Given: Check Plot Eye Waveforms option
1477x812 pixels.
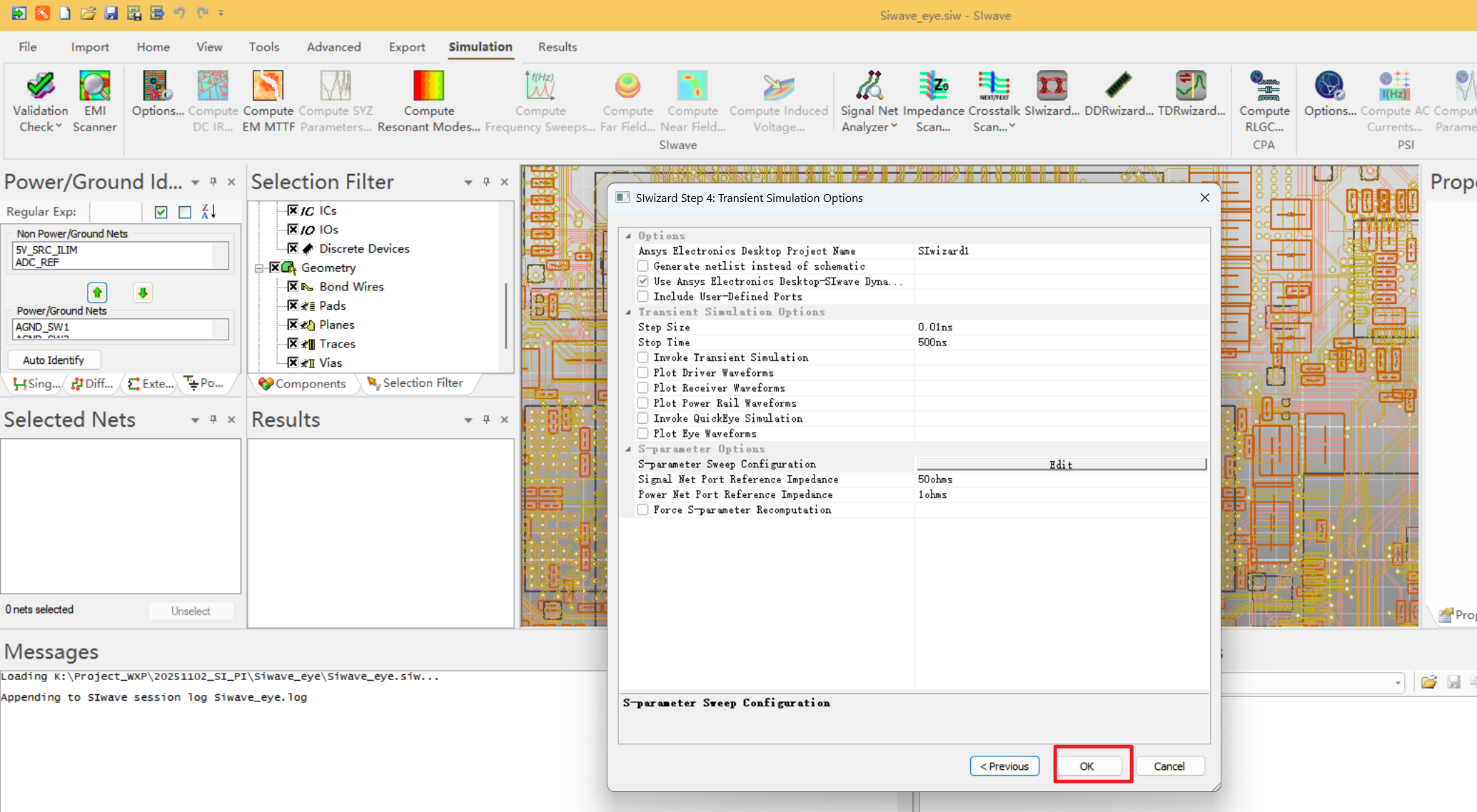Looking at the screenshot, I should [643, 434].
